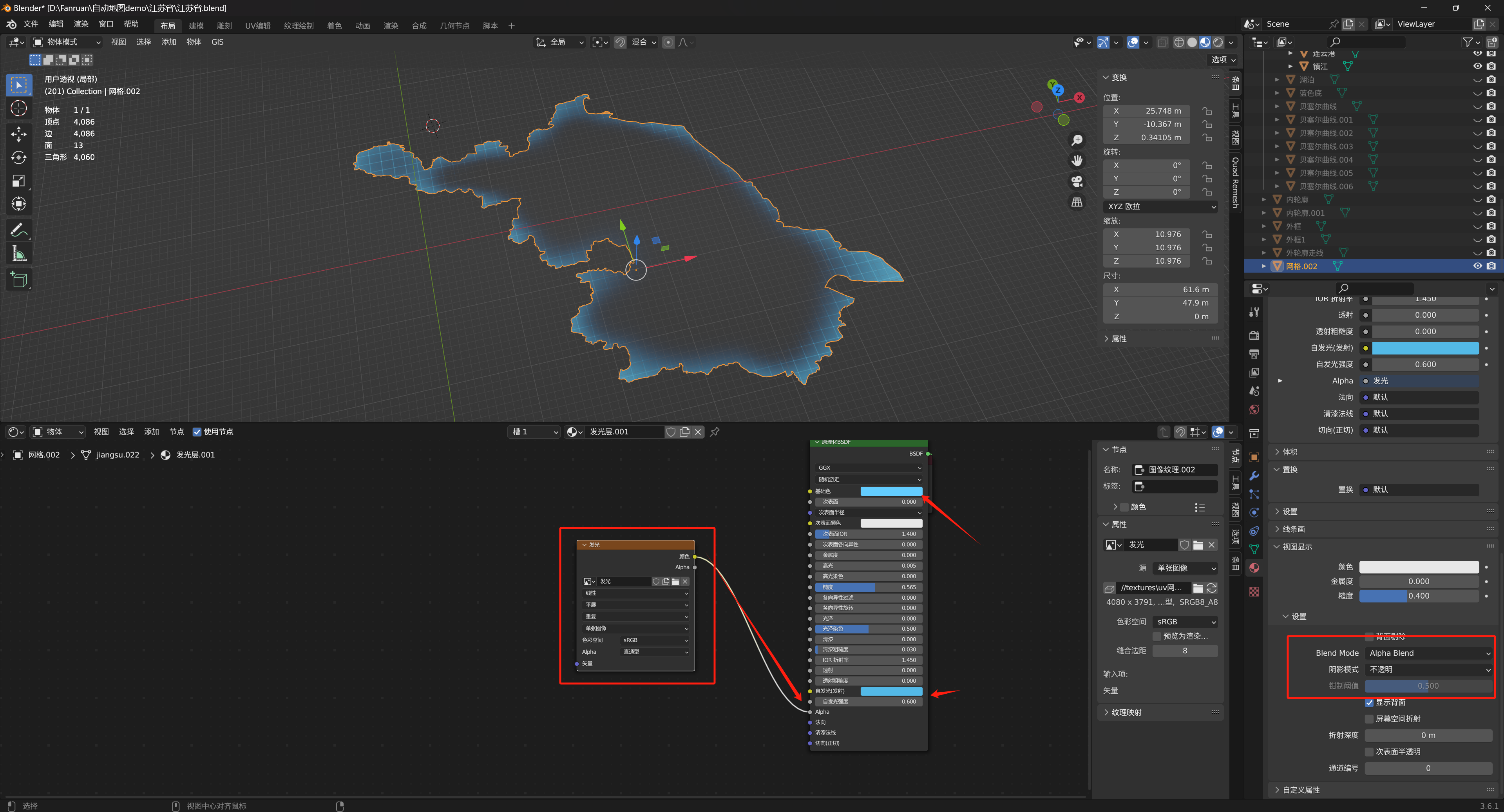
Task: Unlink material 发光层.001 with the X icon
Action: click(x=698, y=432)
